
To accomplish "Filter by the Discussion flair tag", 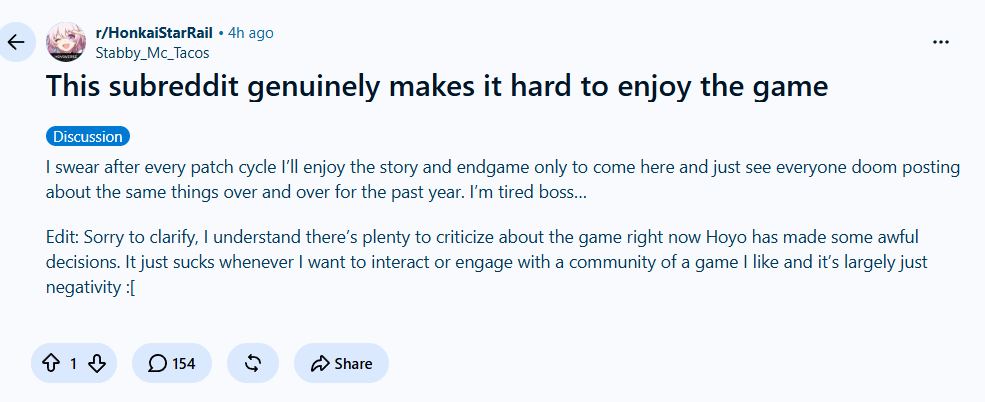I will pos(88,136).
